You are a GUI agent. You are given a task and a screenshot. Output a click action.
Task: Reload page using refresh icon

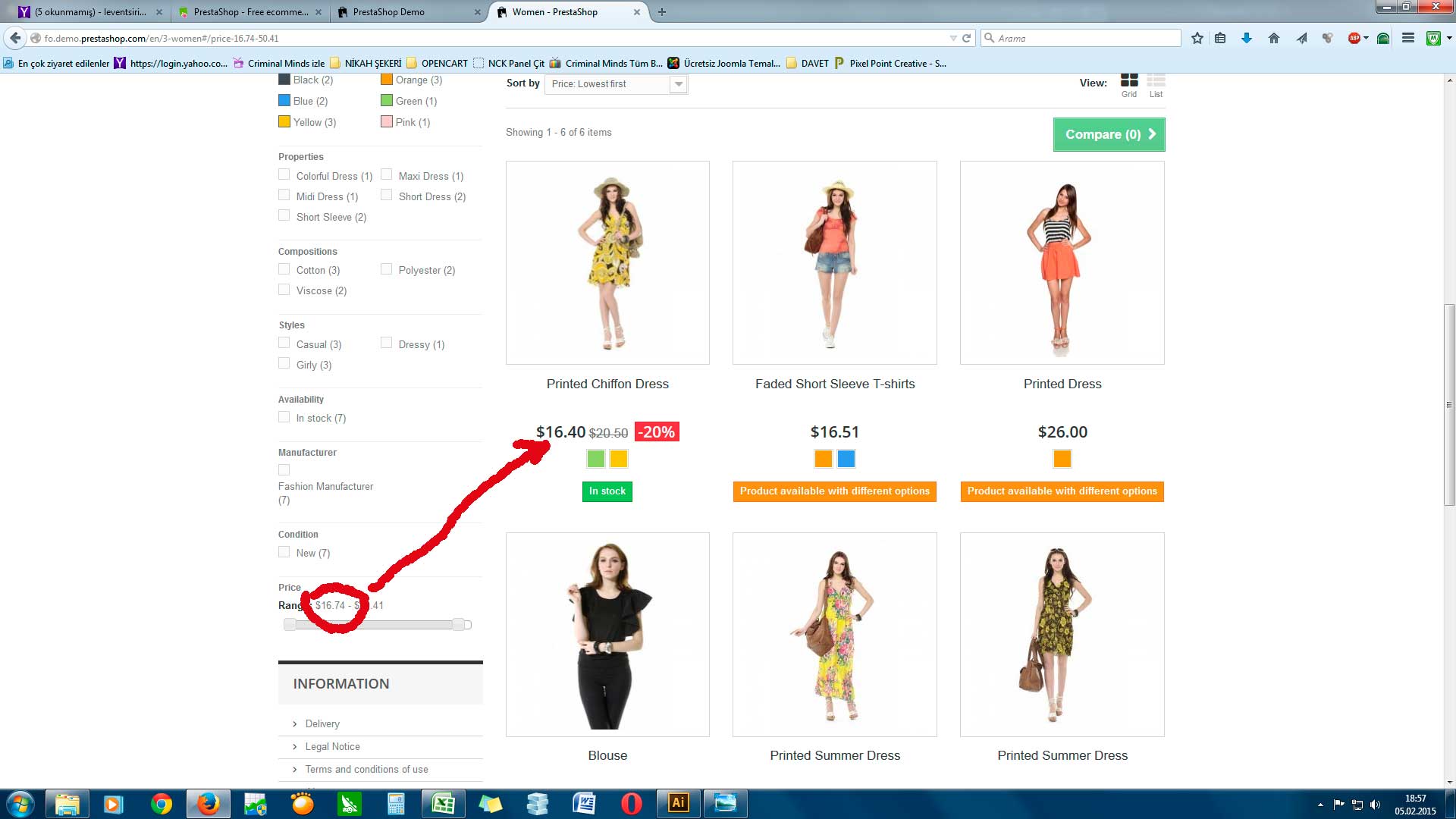pos(967,38)
